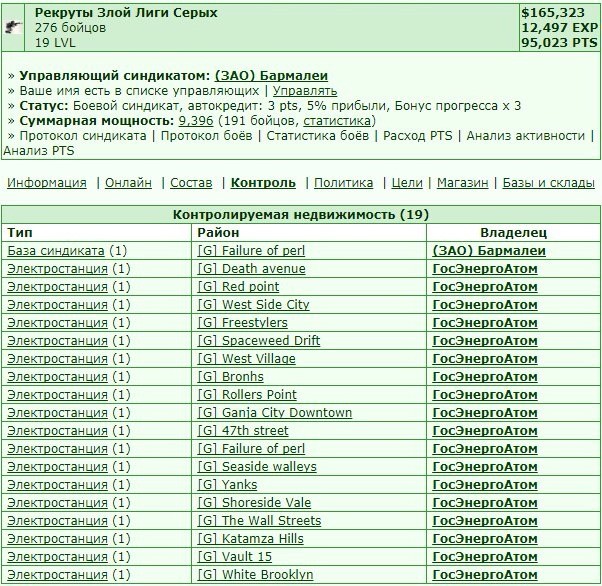
Task: Open the 9,396 total power link
Action: coord(196,121)
